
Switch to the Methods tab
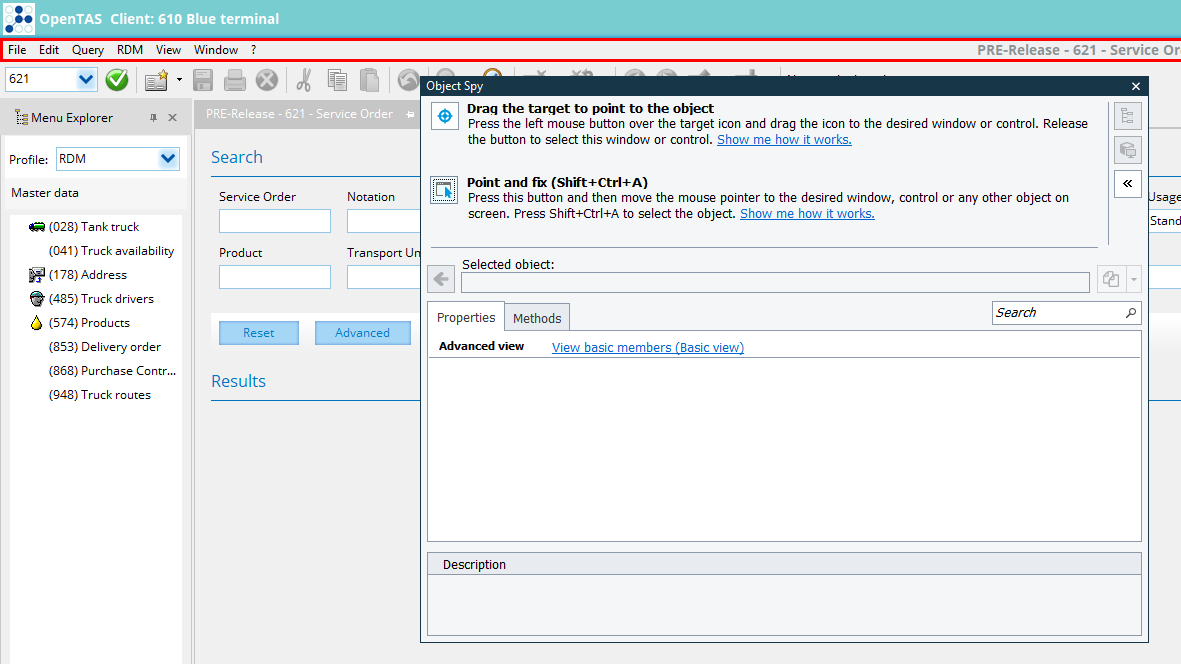(x=537, y=318)
